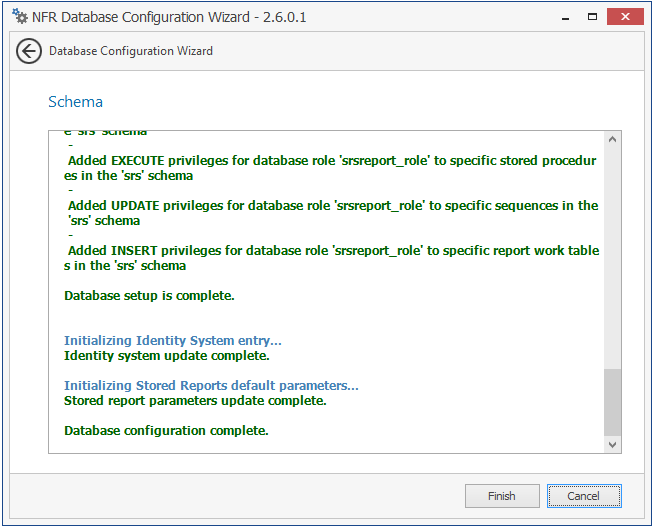Image resolution: width=655 pixels, height=528 pixels.
Task: Click the back arrow icon
Action: (x=29, y=51)
